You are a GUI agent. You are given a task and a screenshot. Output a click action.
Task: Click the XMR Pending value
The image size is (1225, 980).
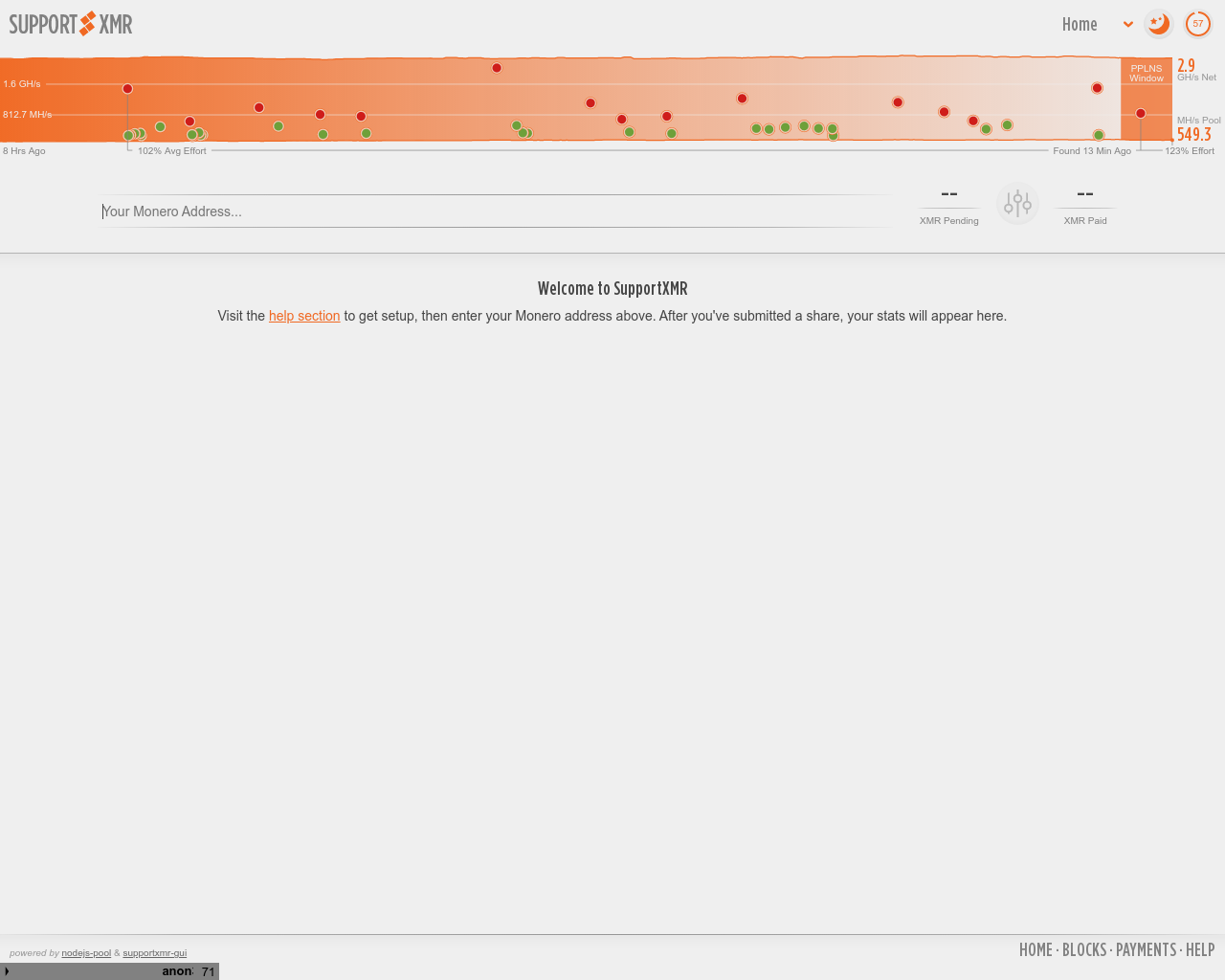[x=948, y=194]
